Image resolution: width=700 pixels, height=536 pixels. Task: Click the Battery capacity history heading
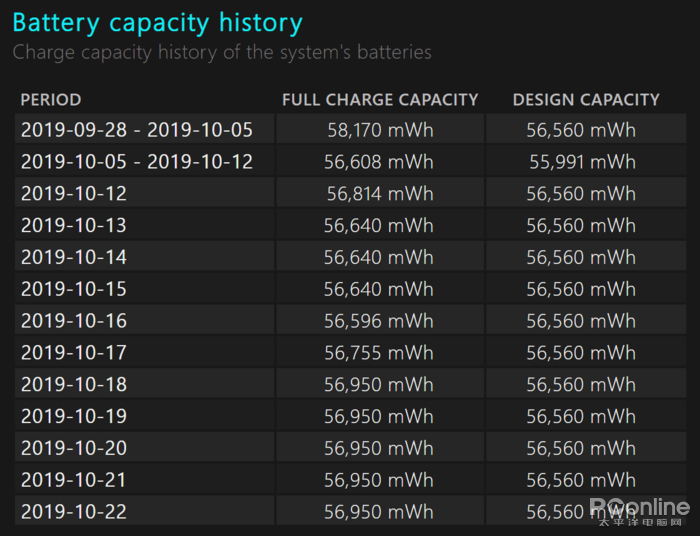(157, 22)
